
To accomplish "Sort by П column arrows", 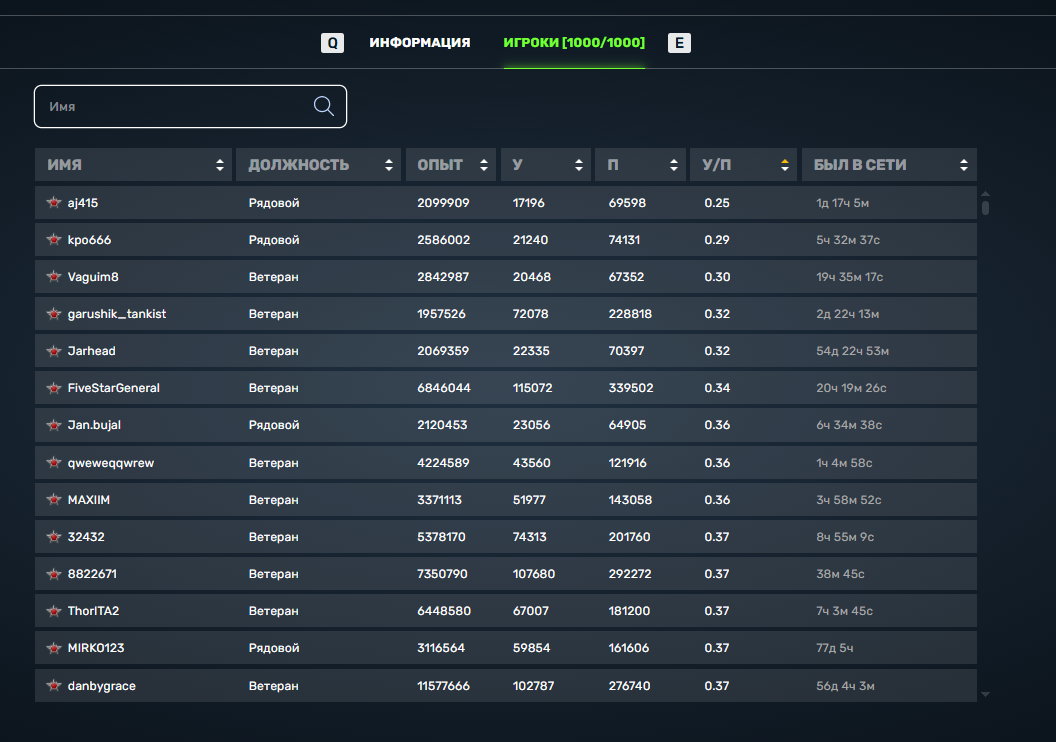I will [673, 165].
